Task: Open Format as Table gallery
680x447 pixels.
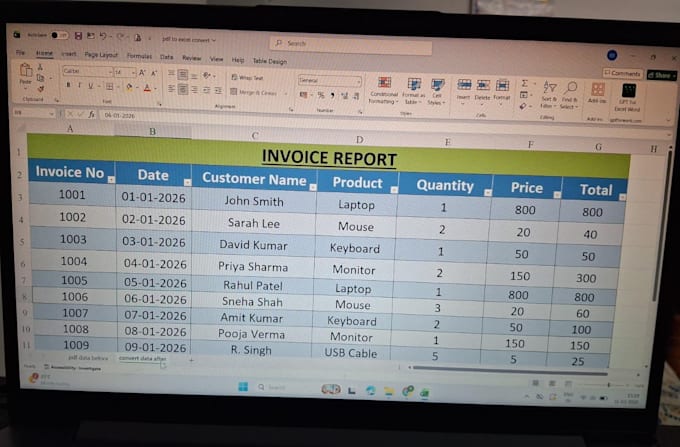Action: (x=413, y=91)
